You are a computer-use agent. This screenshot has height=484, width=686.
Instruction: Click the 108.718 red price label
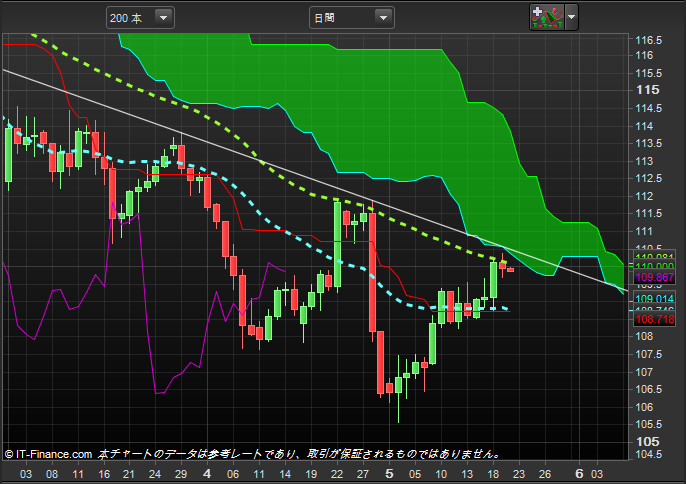tap(654, 319)
